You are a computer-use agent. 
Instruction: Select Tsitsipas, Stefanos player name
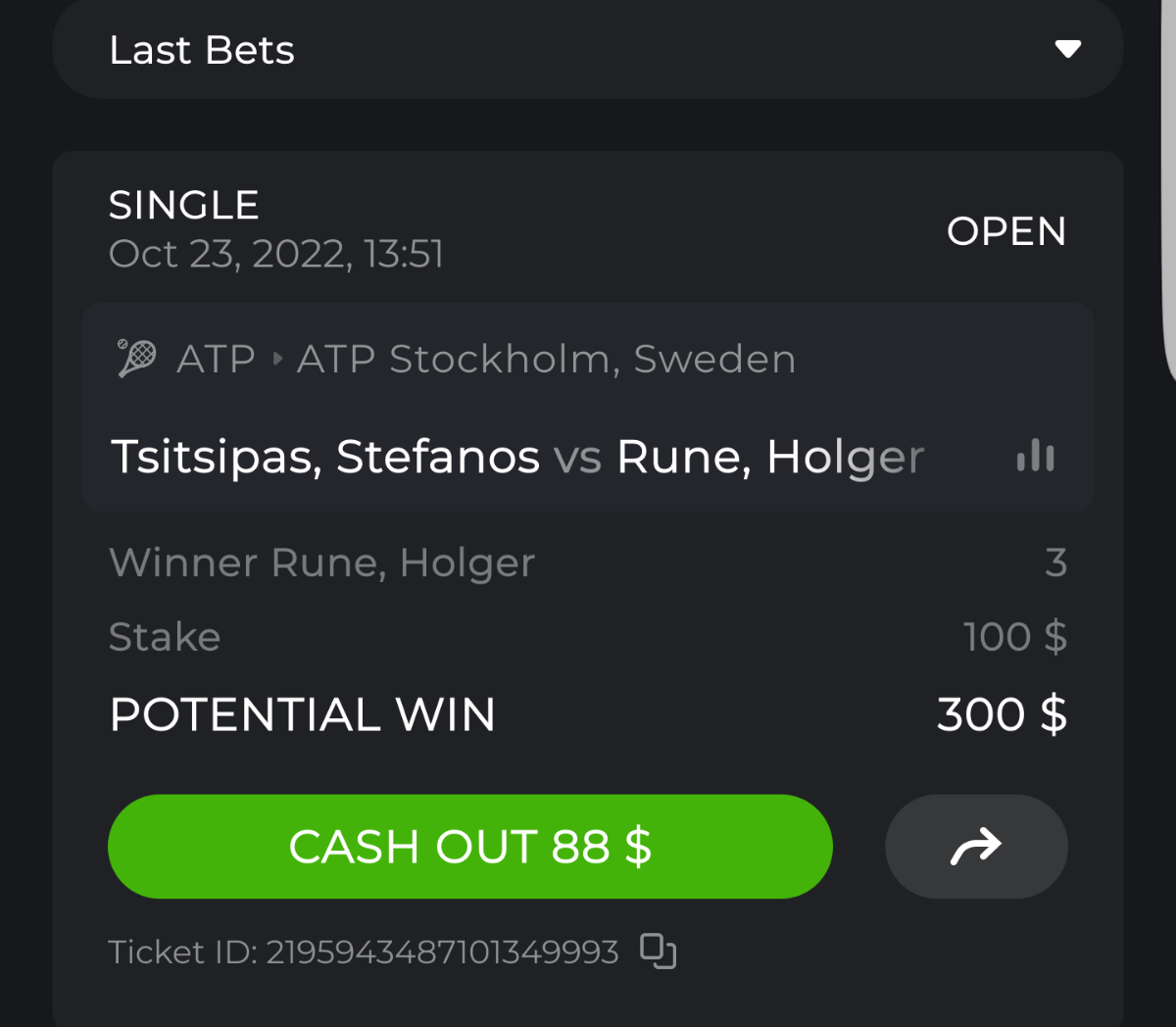324,457
